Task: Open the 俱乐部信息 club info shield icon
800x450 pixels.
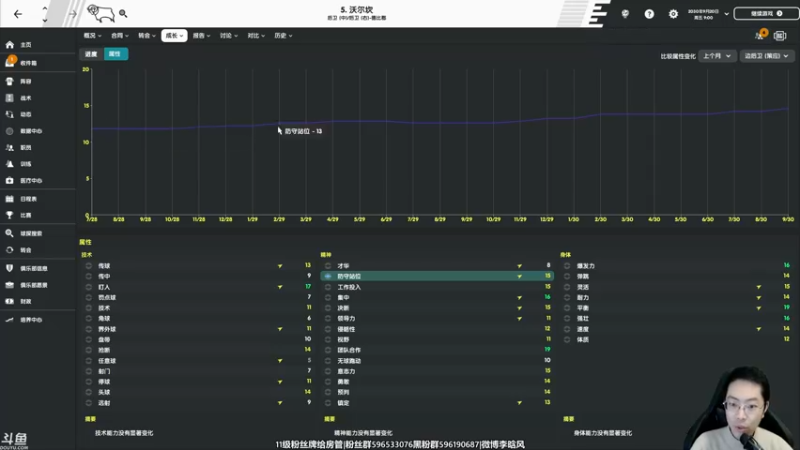Action: pos(10,268)
